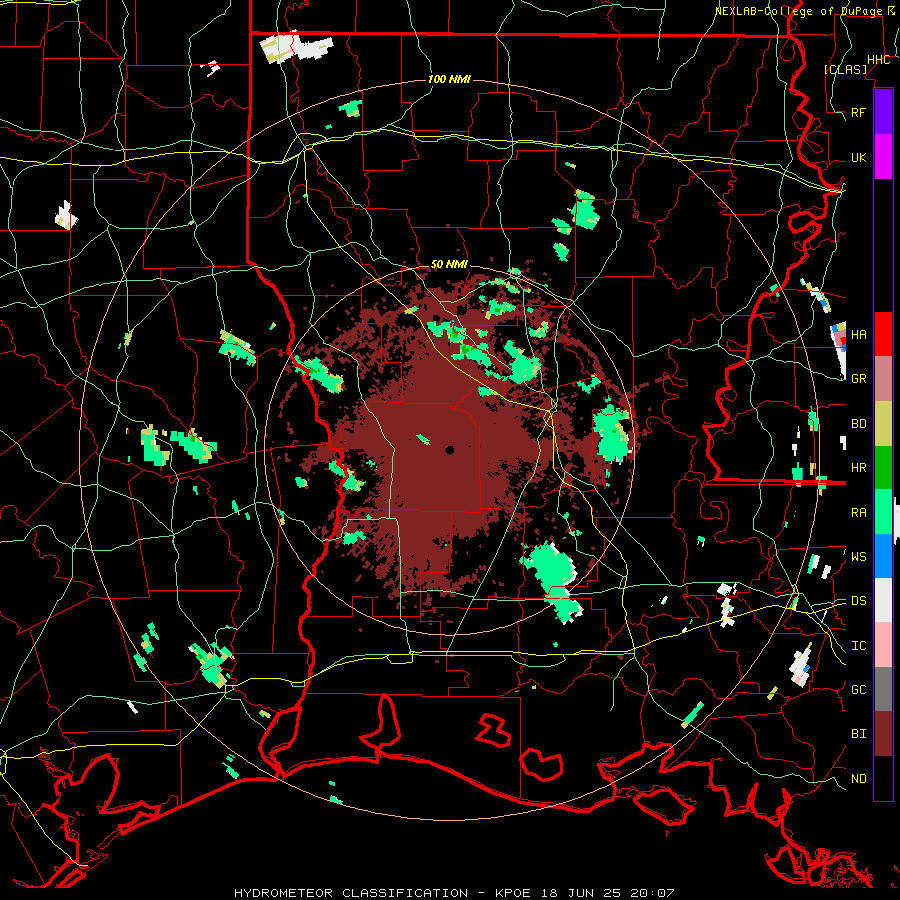Click the HYDROMETEOR CLASSIFICATION KPOE title caption

tap(453, 893)
